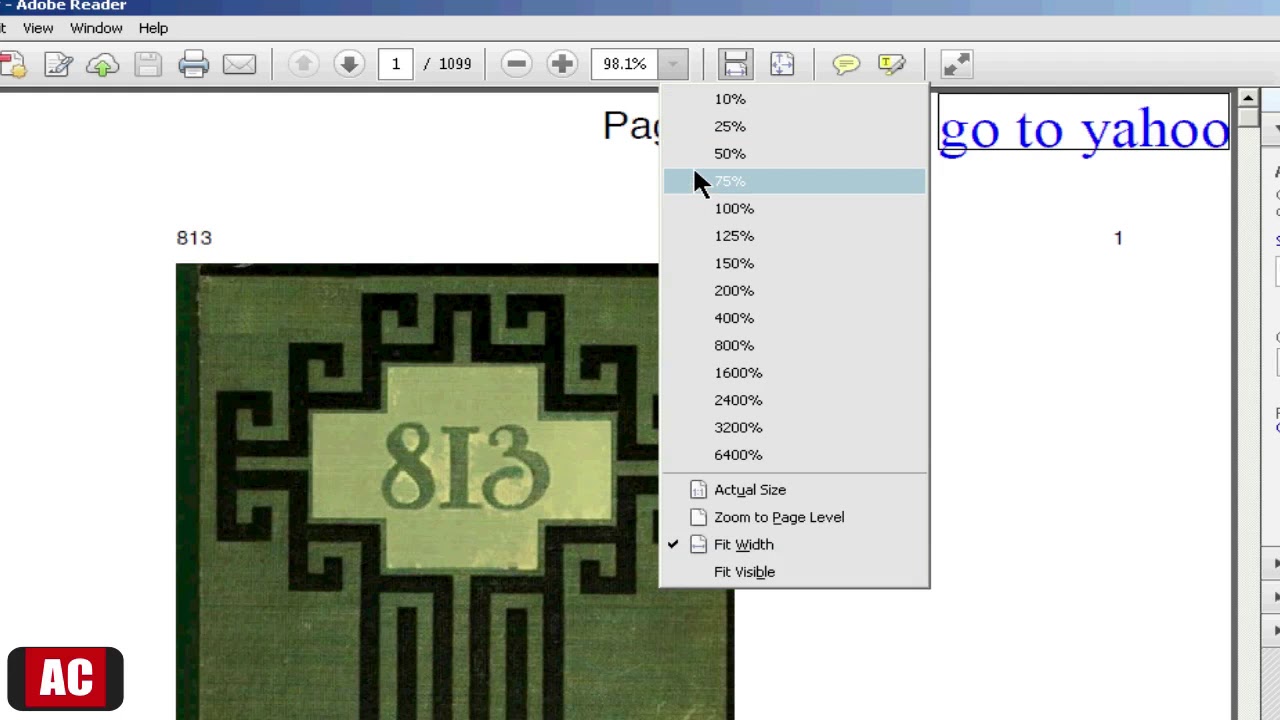Switch to full screen read mode
This screenshot has width=1280, height=720.
957,64
